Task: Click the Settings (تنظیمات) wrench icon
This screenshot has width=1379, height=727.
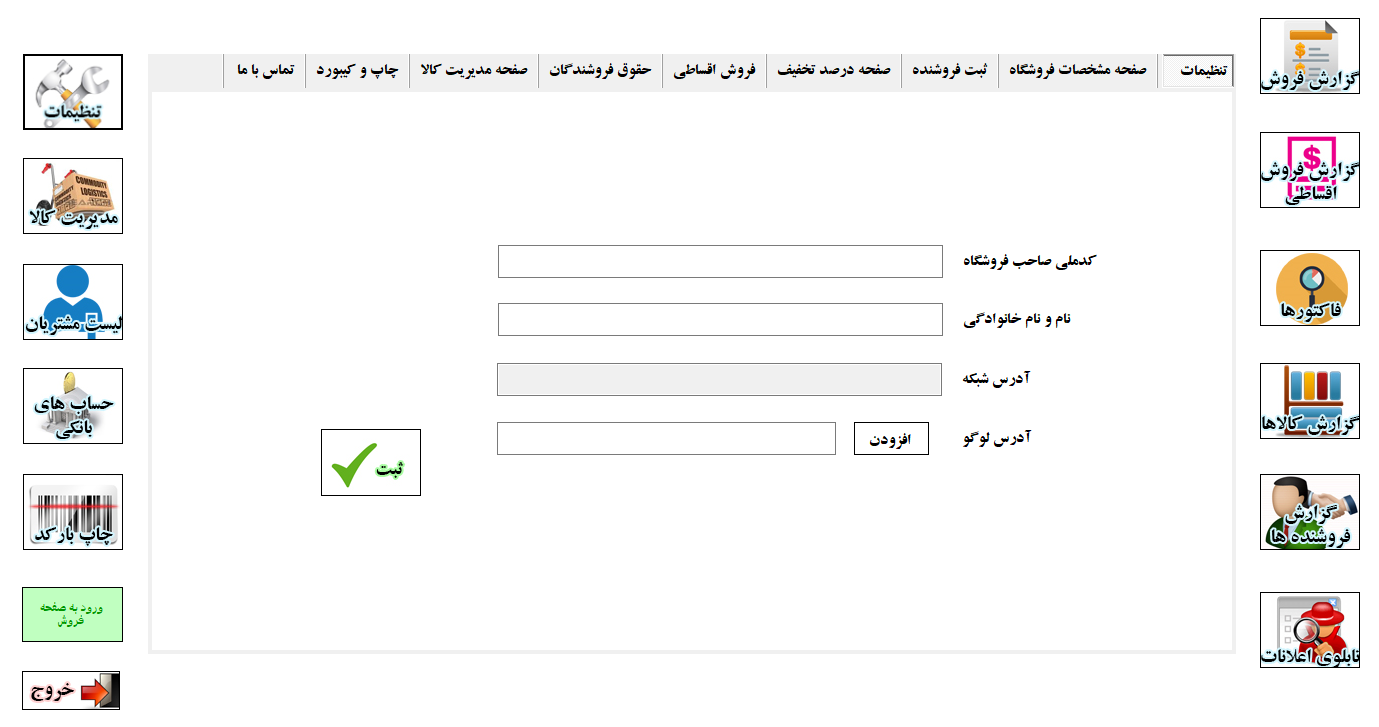Action: tap(73, 92)
